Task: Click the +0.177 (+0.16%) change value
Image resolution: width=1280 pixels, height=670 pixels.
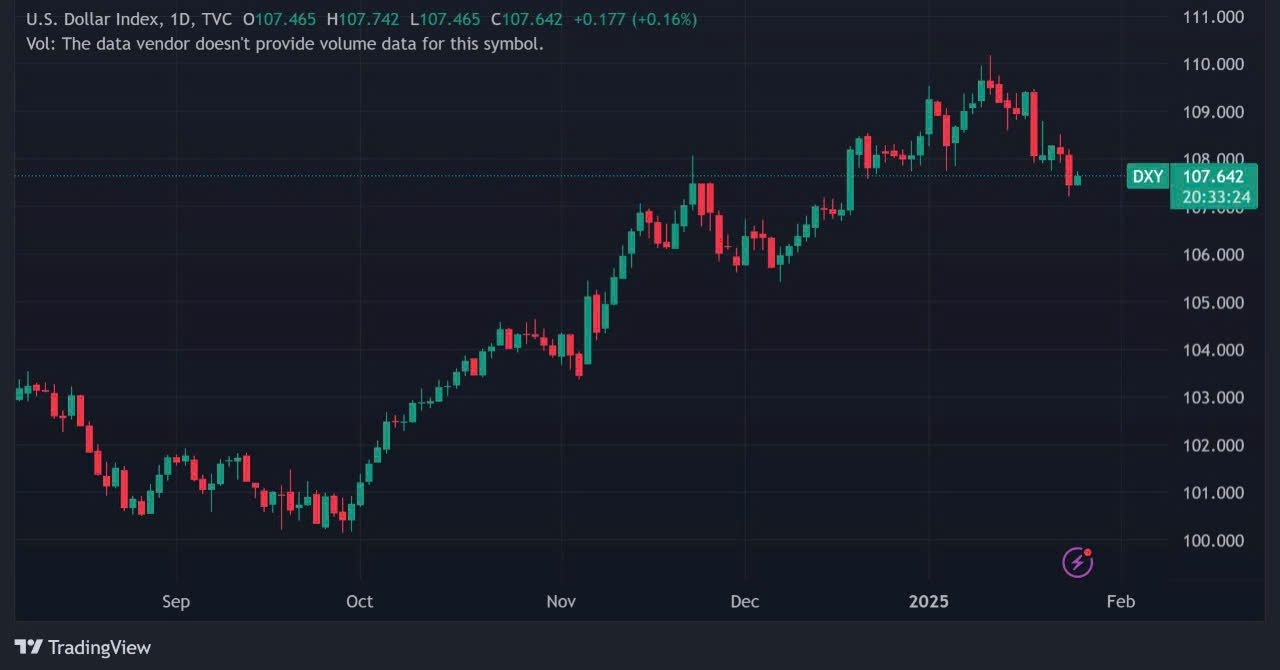Action: [x=634, y=19]
